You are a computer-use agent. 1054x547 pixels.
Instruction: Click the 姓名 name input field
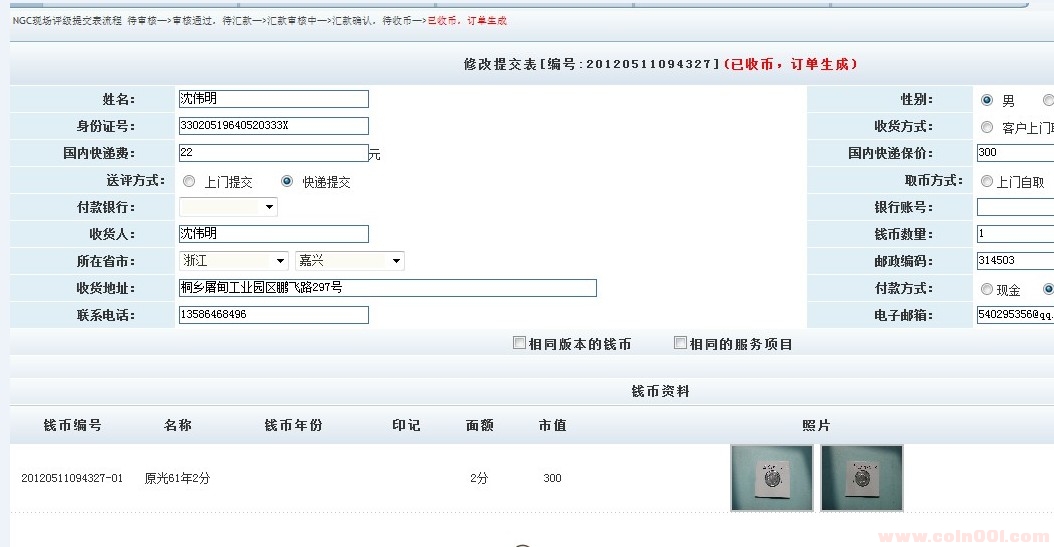273,99
